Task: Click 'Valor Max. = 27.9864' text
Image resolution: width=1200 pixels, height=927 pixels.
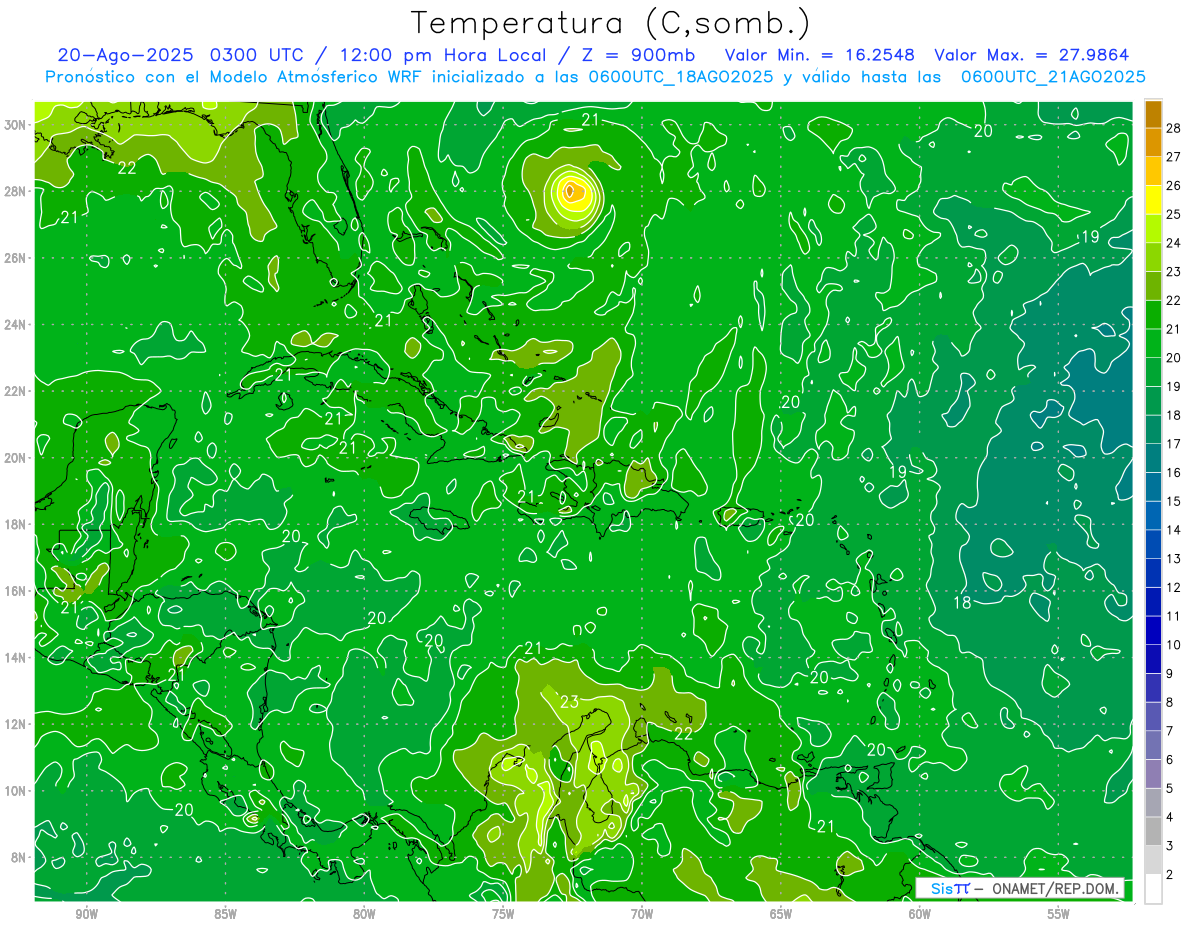Action: point(1032,55)
